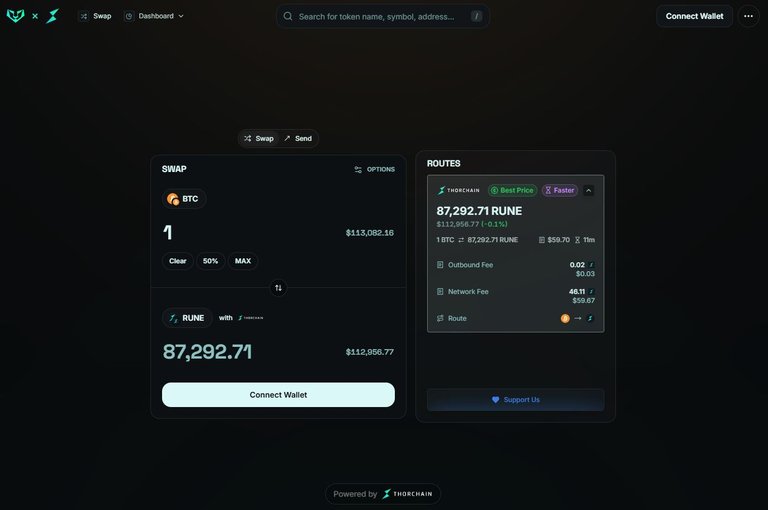Click the 50% amount button

pyautogui.click(x=210, y=261)
